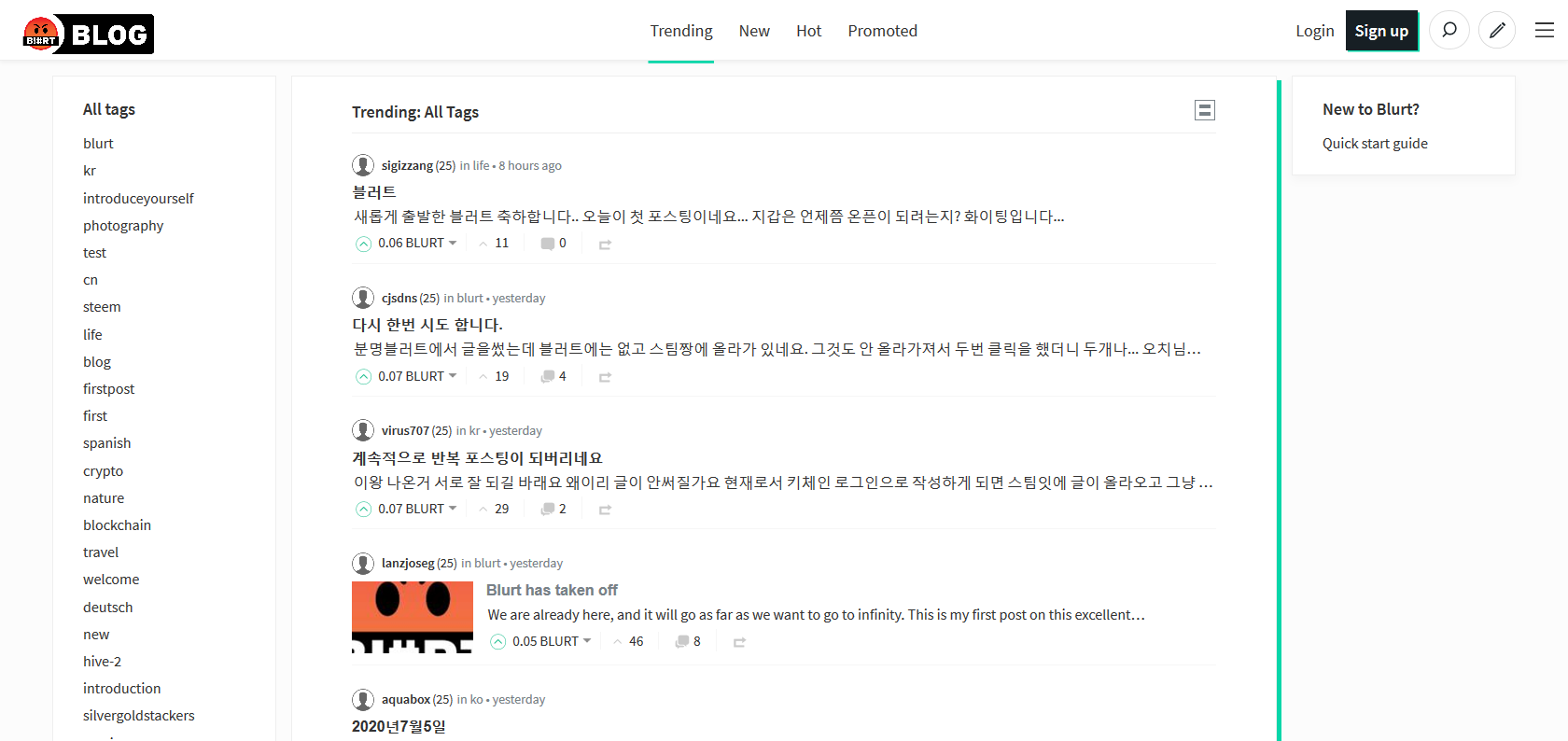Switch to the Hot tab

[808, 31]
